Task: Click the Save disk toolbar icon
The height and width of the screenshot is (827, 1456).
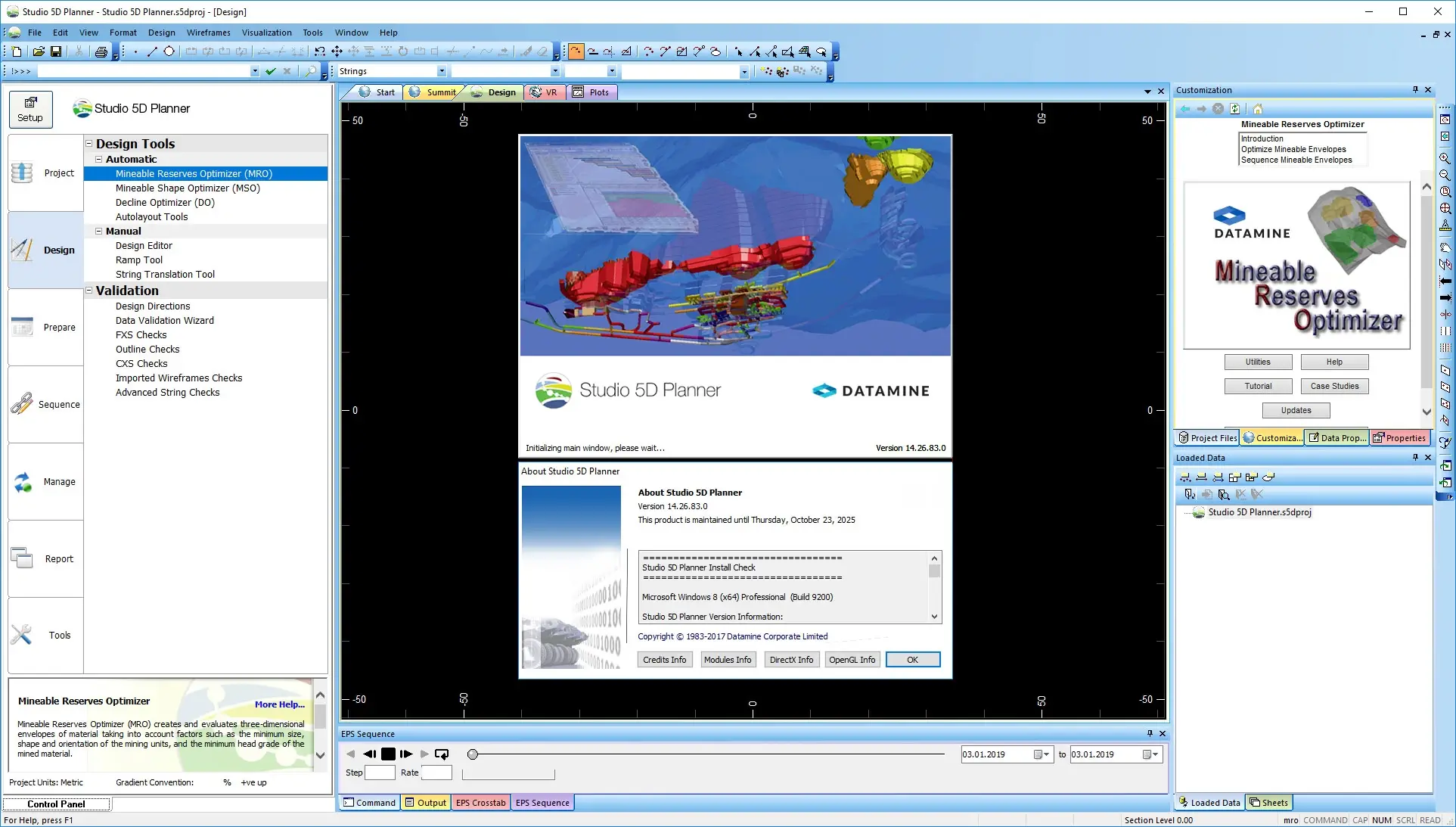Action: pos(56,51)
